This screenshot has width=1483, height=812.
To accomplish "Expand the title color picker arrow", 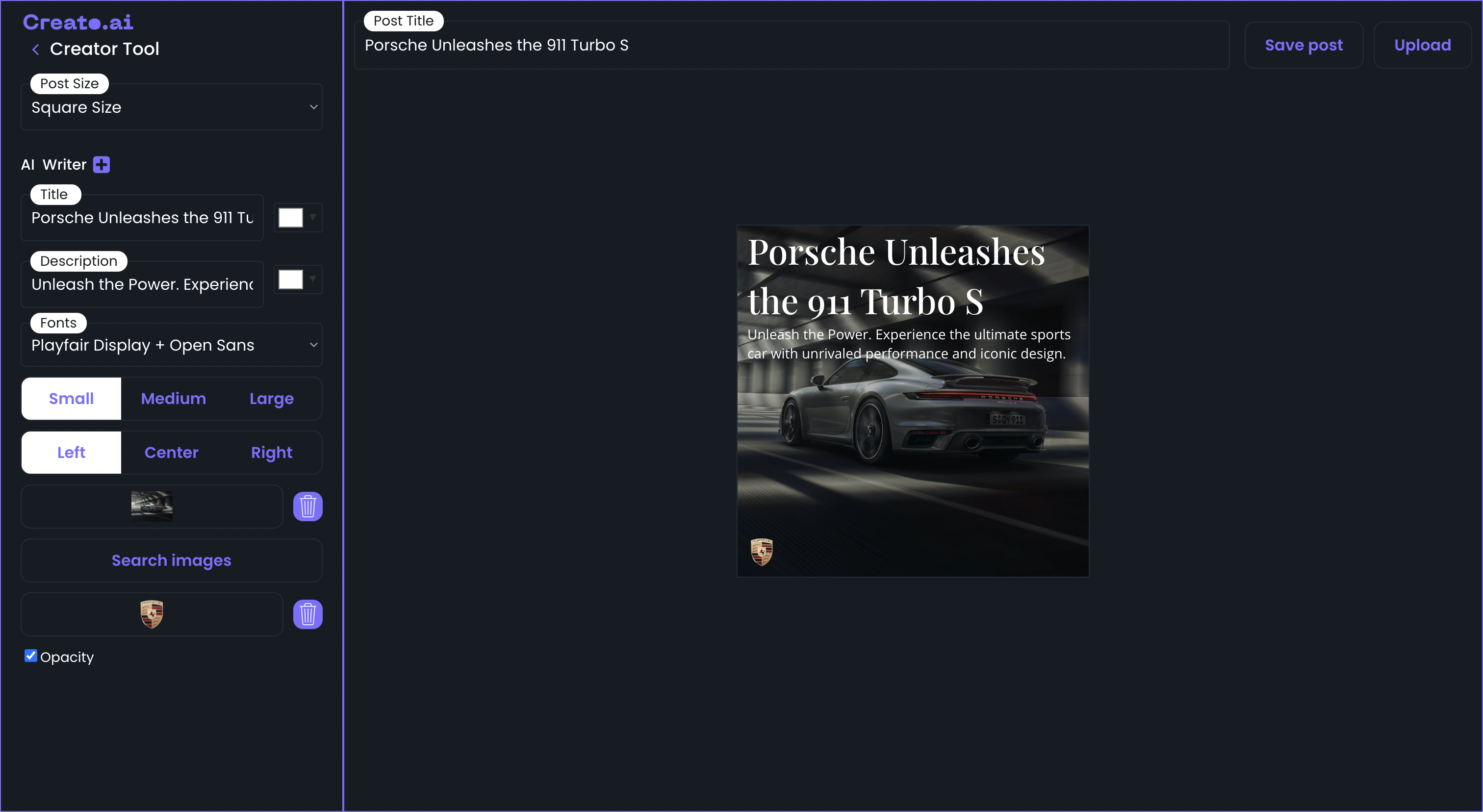I will (x=313, y=217).
